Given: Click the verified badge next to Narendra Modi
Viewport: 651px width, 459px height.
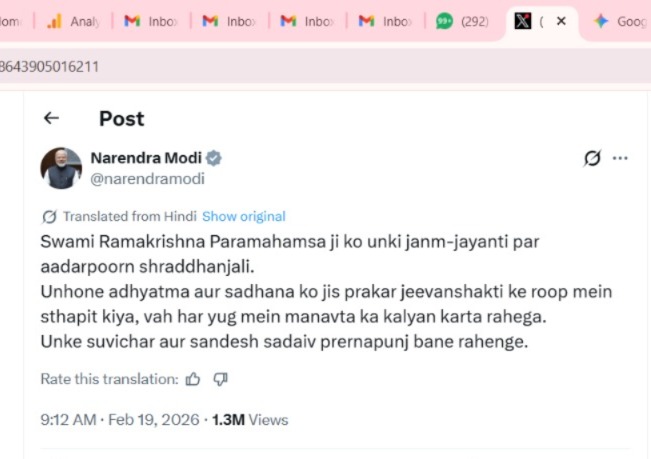Looking at the screenshot, I should click(x=214, y=158).
